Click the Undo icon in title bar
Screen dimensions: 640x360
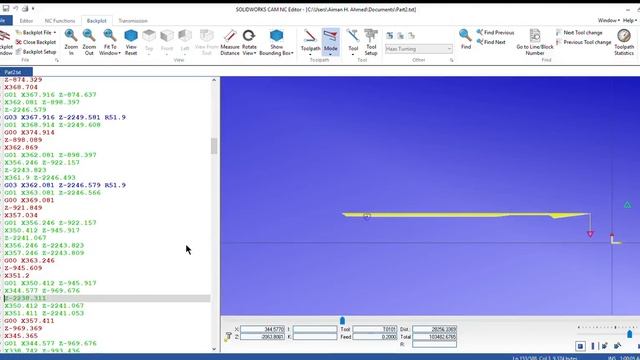click(x=16, y=8)
